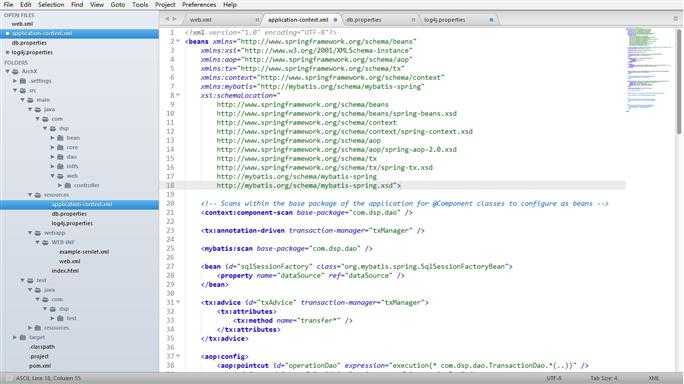Screen dimensions: 684x384
Task: Open the Help menu
Action: point(230,5)
